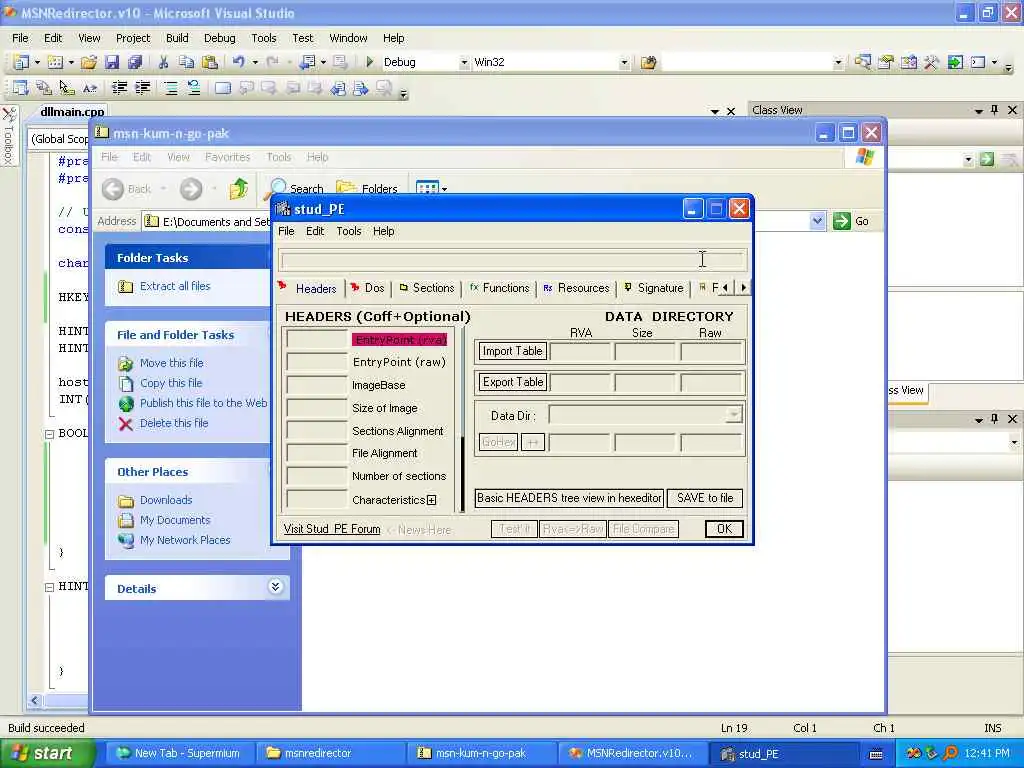
Task: Click Up folder icon in Explorer window
Action: click(x=238, y=189)
